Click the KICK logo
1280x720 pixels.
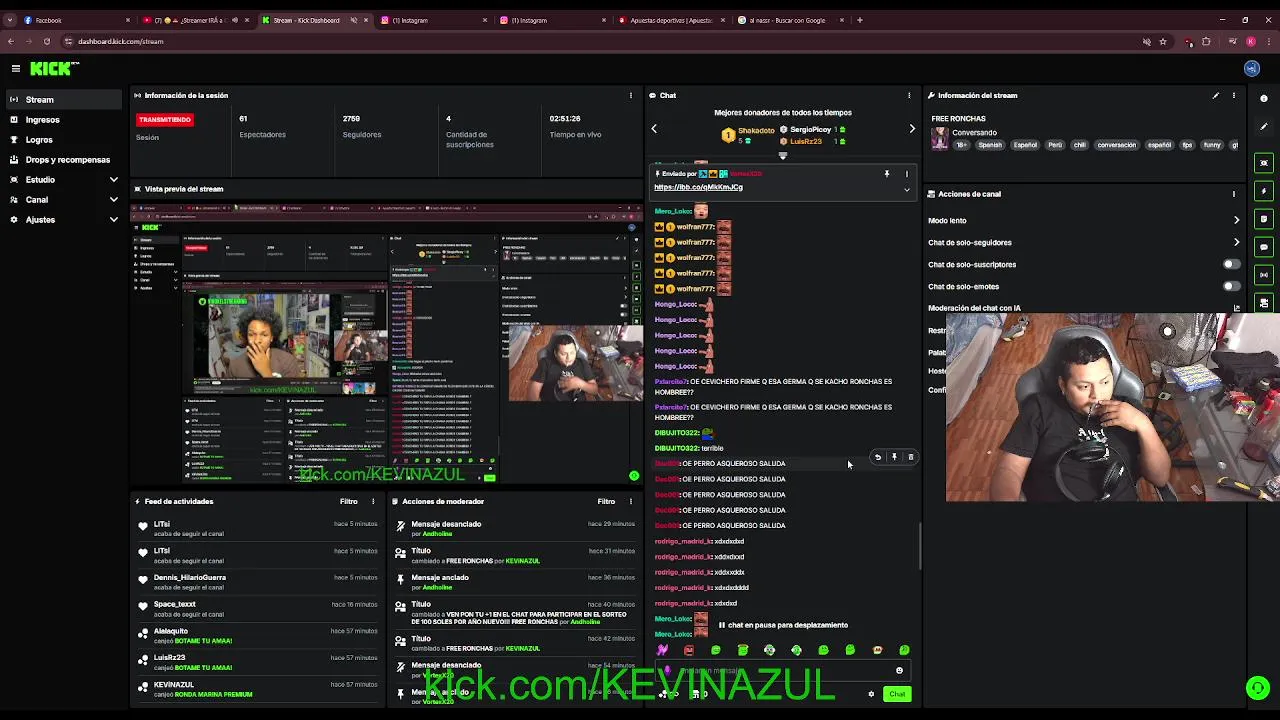[53, 68]
